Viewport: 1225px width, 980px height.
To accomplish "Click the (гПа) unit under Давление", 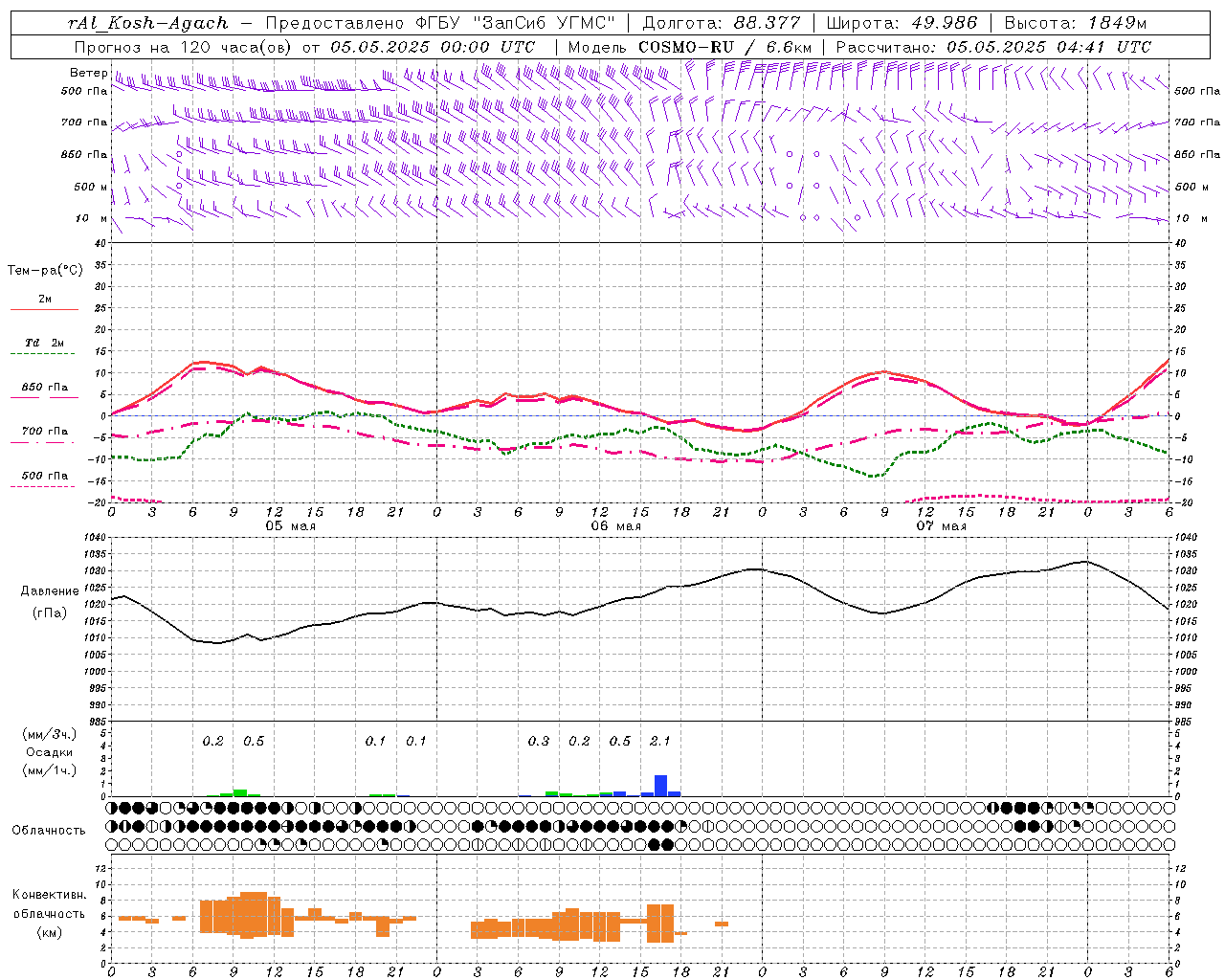I will point(50,612).
